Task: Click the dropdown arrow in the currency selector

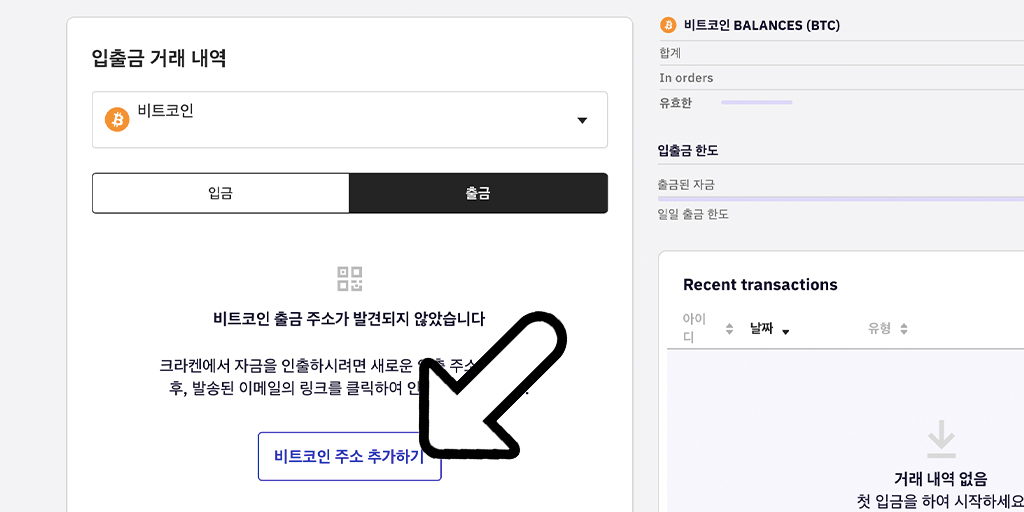Action: pos(583,121)
